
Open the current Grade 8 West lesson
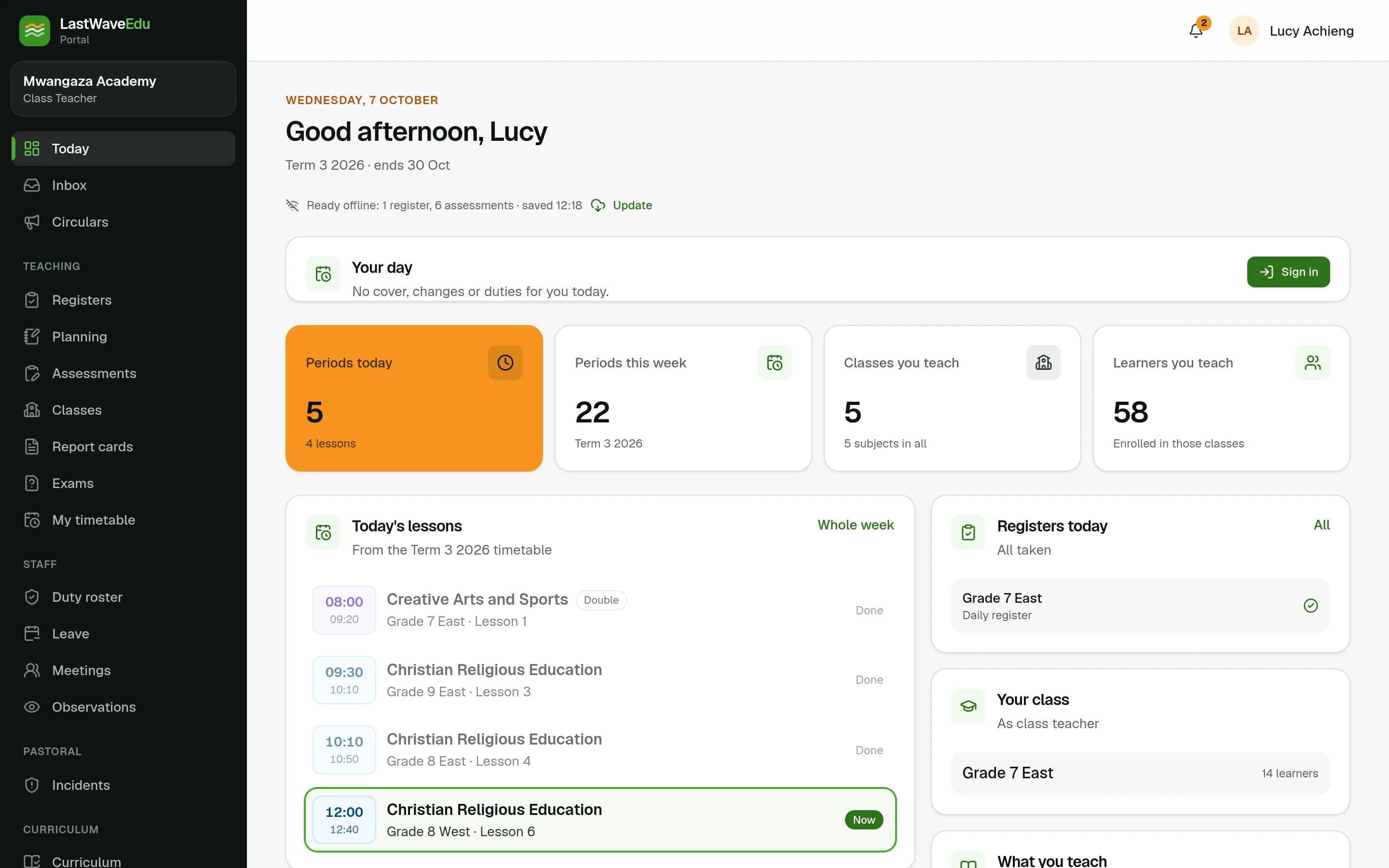600,820
